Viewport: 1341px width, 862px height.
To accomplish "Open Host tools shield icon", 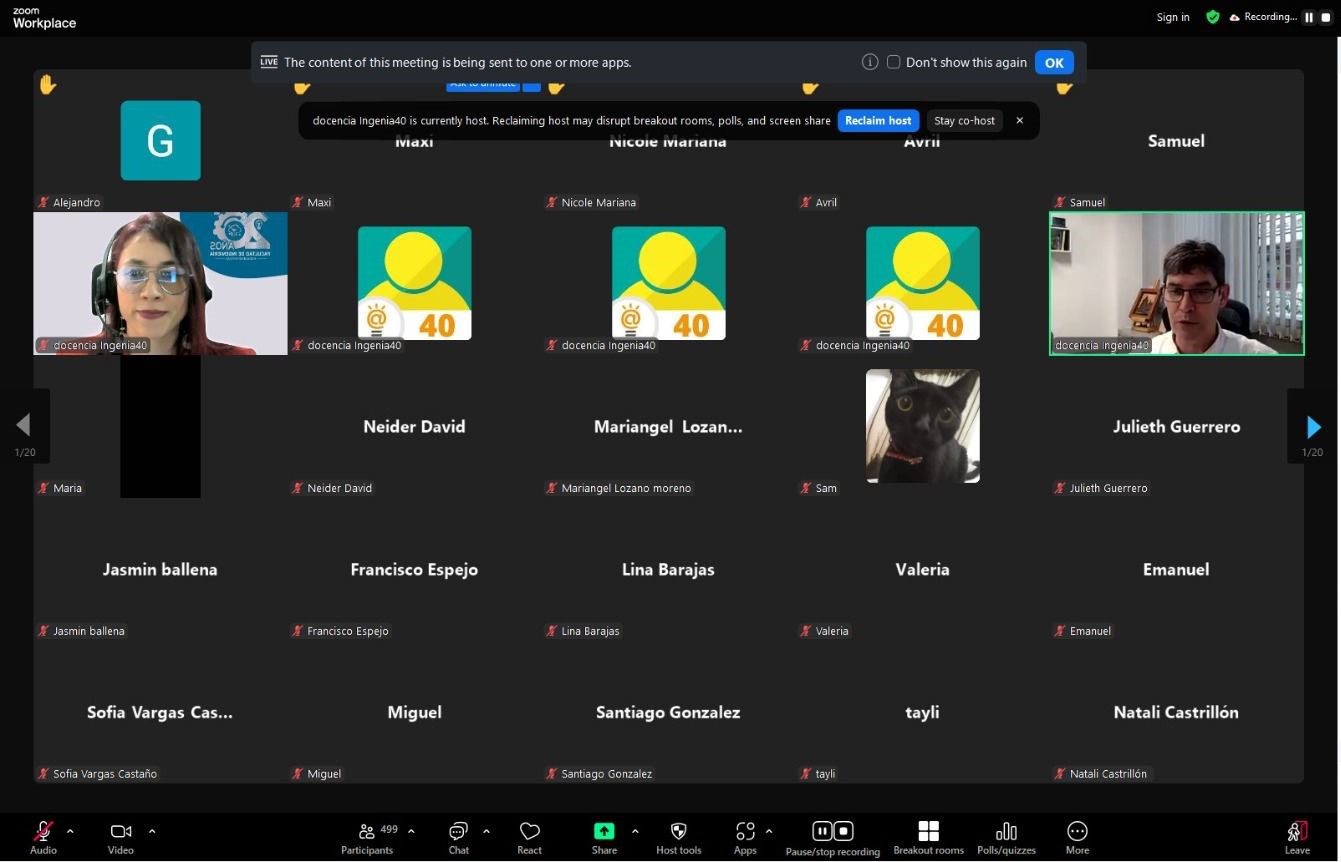I will (678, 837).
